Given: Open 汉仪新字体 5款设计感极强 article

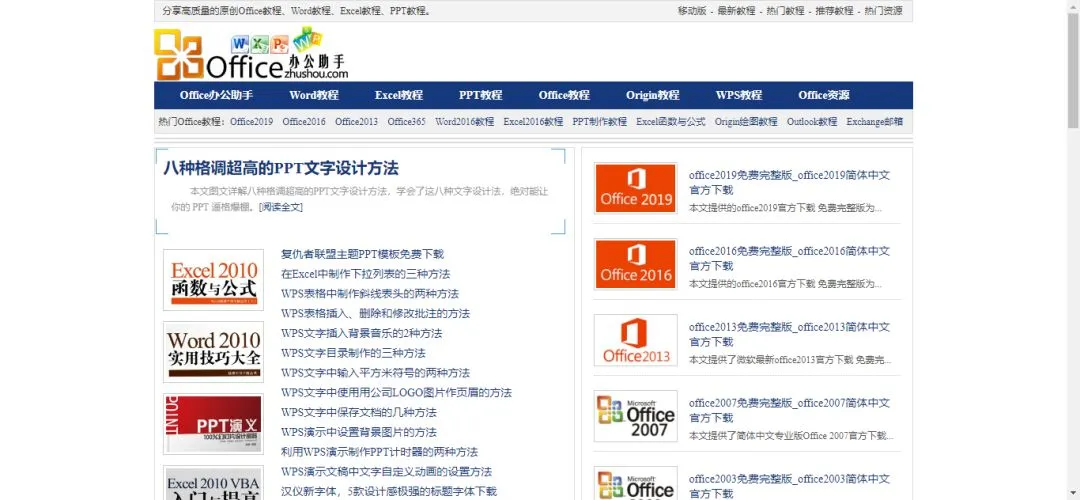Looking at the screenshot, I should 388,492.
